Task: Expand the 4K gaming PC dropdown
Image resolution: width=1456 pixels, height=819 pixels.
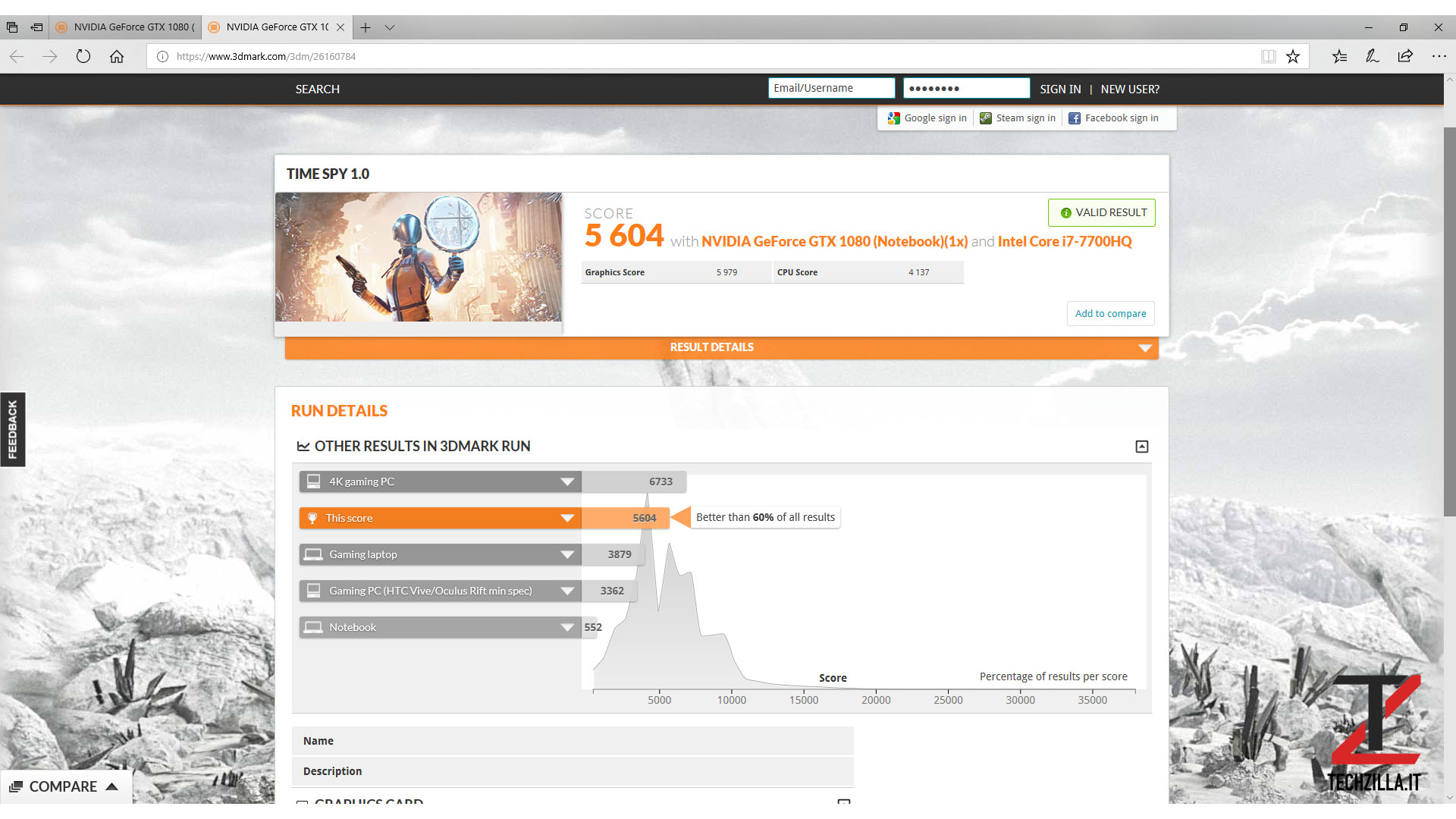Action: pos(567,482)
